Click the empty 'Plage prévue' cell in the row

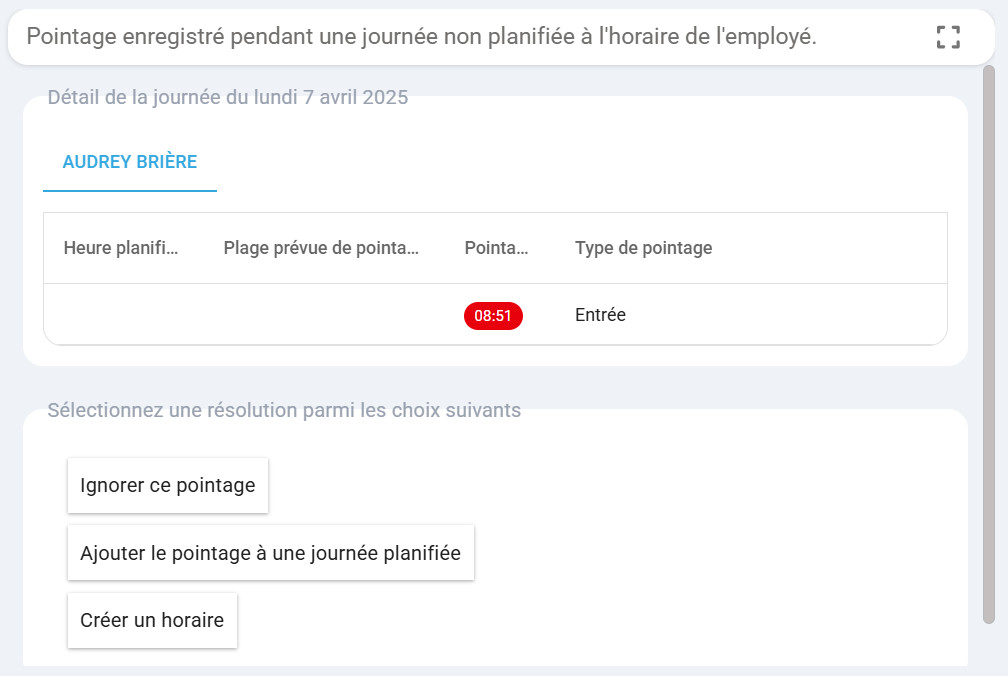(323, 315)
